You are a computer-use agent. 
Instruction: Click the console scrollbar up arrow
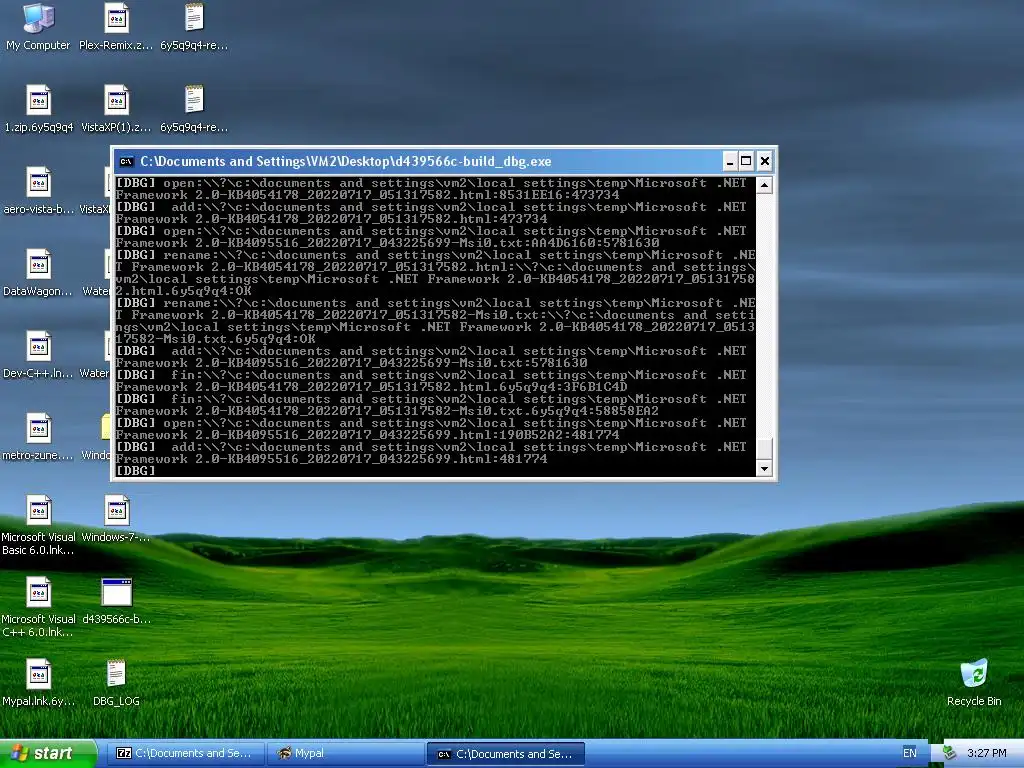[764, 185]
